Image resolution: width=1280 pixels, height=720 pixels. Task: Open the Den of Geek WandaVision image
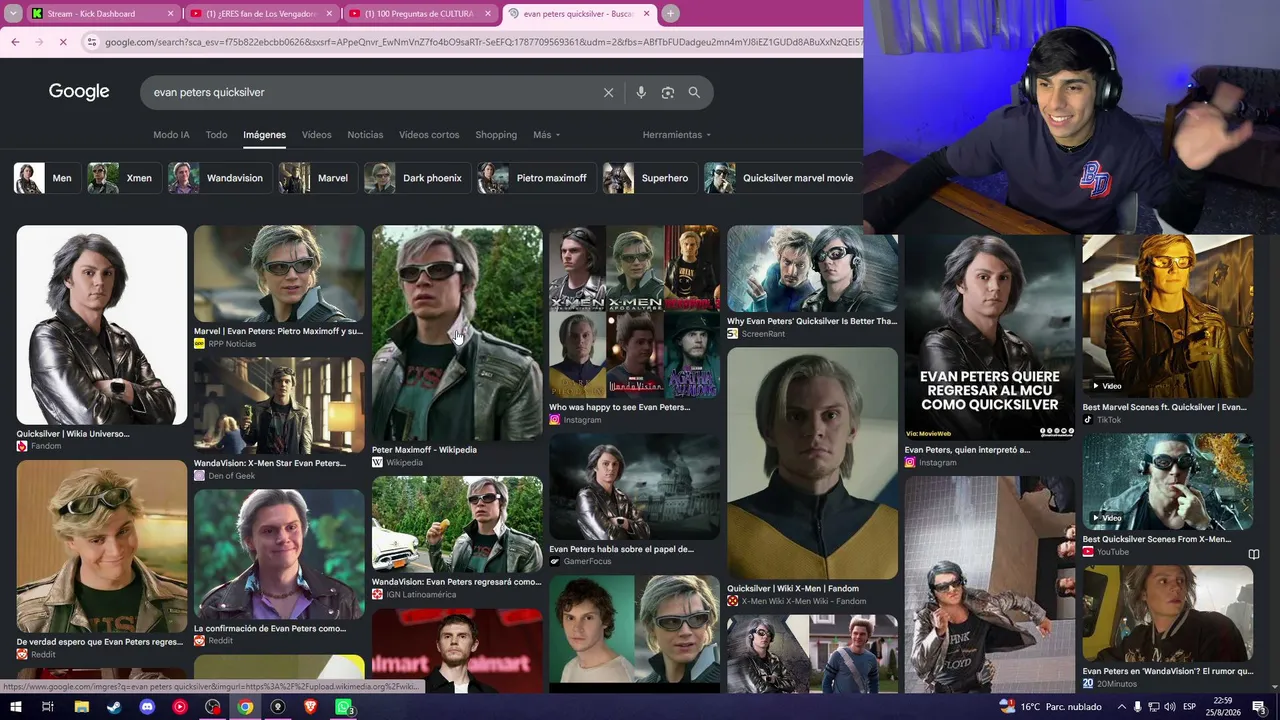(x=279, y=406)
